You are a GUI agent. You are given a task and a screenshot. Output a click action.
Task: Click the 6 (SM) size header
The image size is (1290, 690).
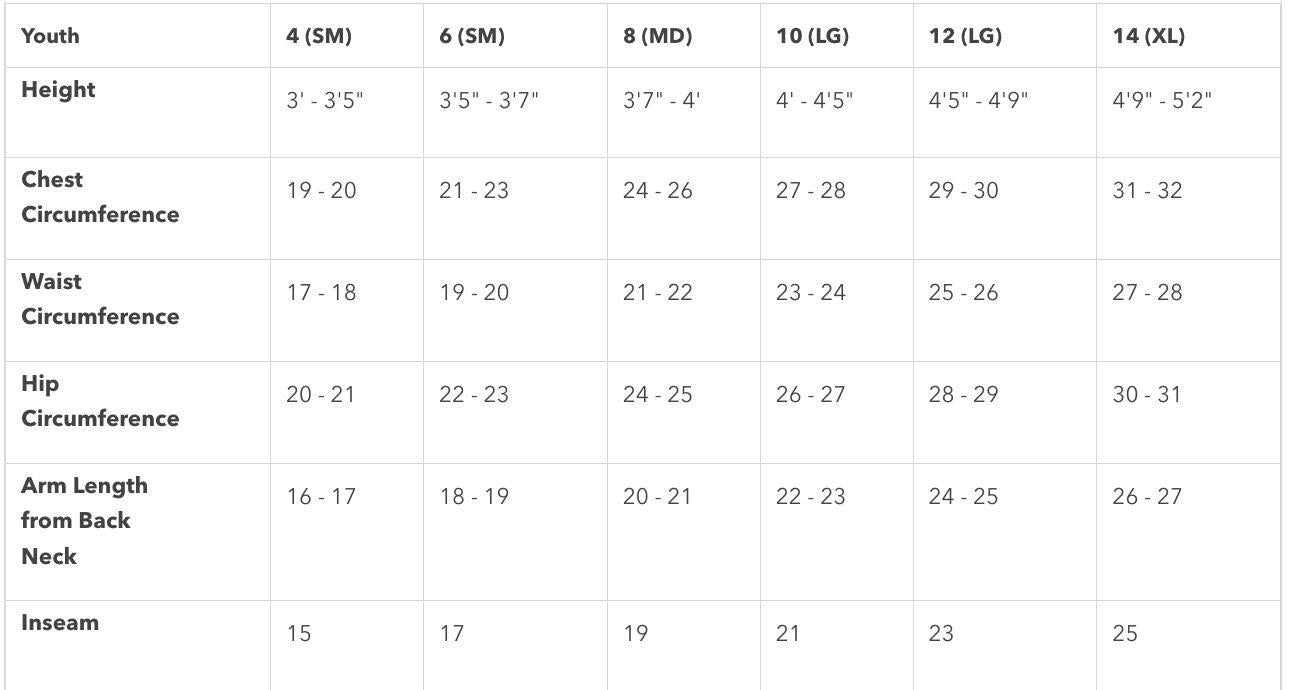tap(472, 36)
